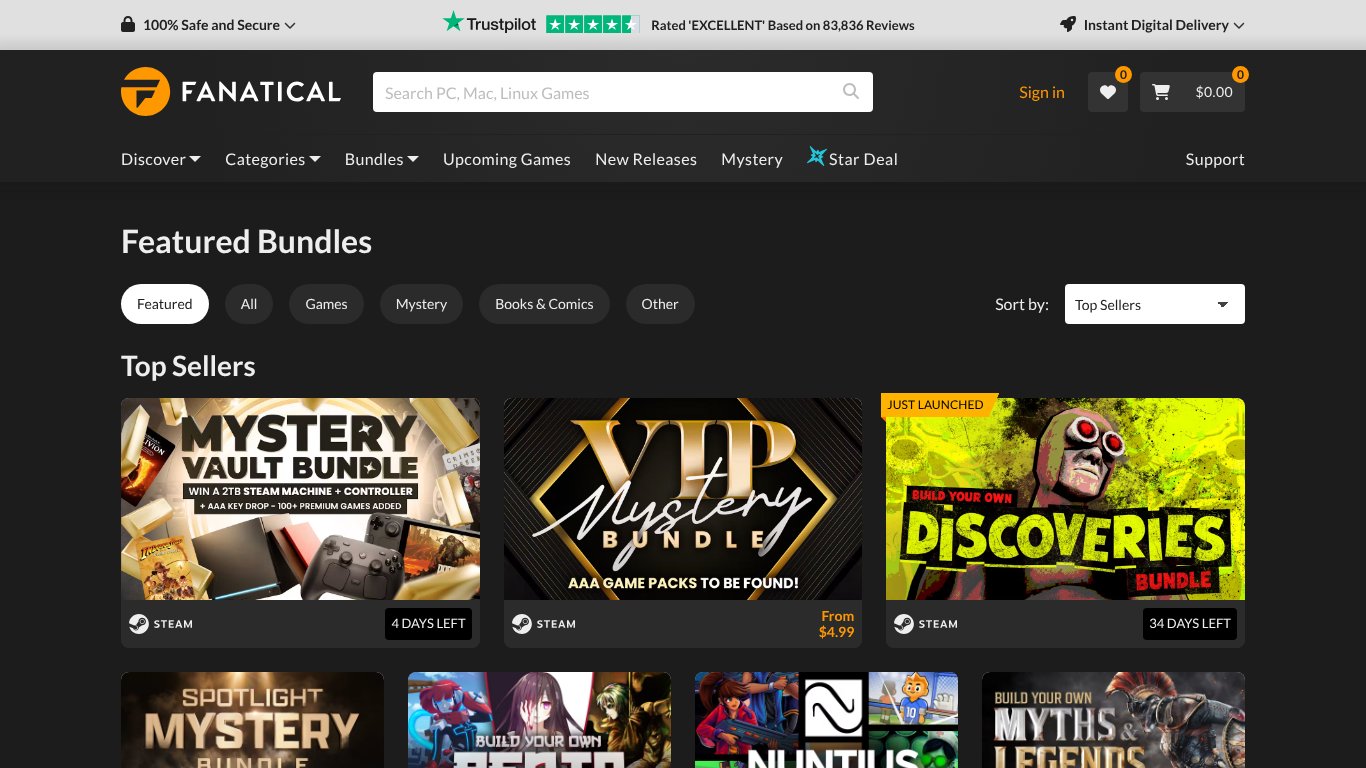This screenshot has height=768, width=1366.
Task: Click the Fanatical logo icon
Action: [145, 92]
